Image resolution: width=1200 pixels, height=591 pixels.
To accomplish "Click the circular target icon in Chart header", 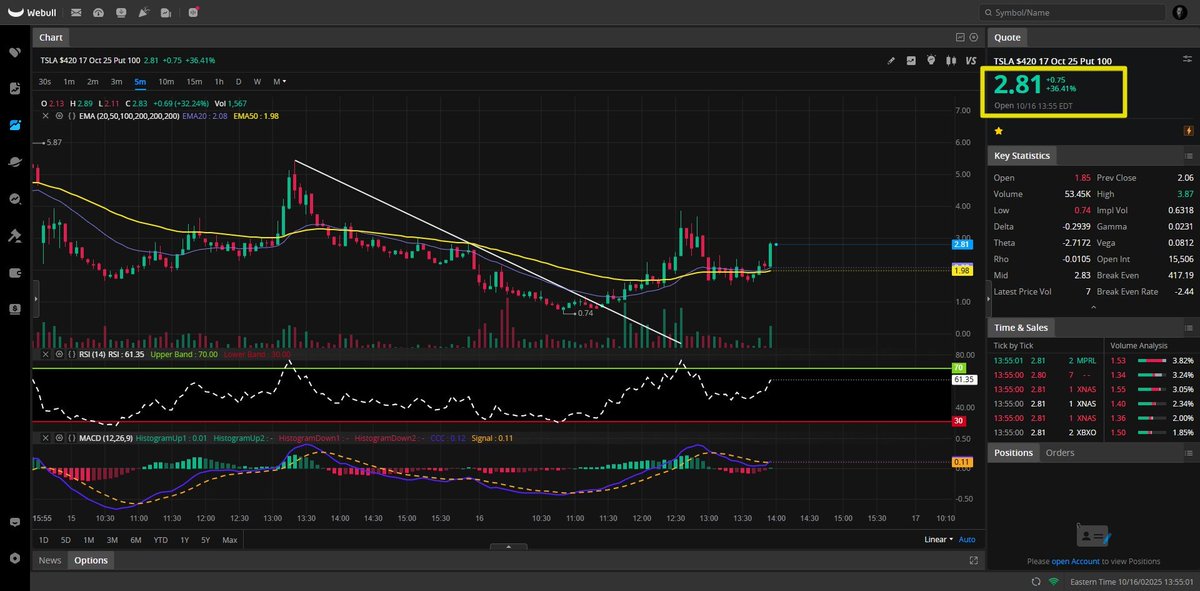I will pos(974,37).
